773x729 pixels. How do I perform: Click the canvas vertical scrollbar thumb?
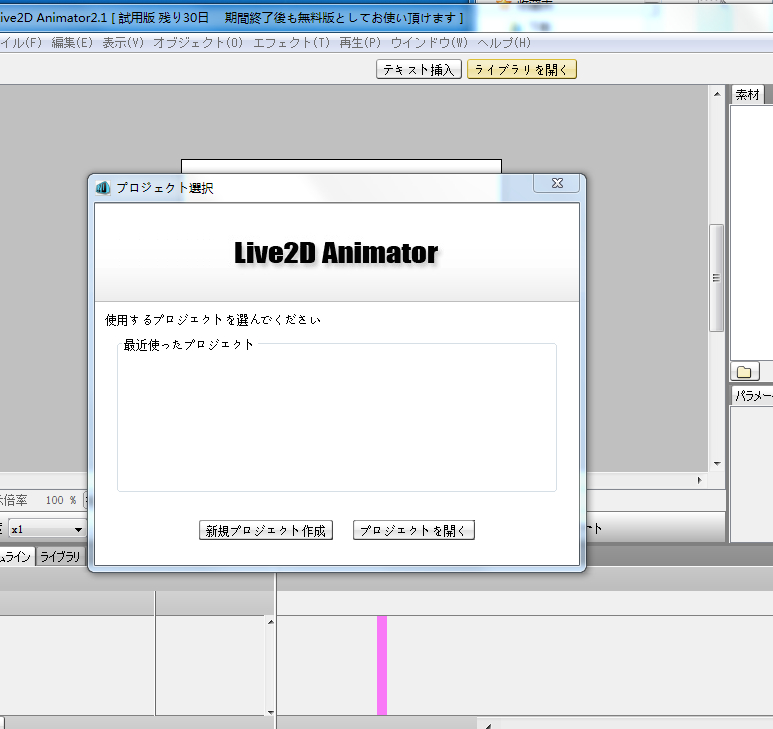pos(716,278)
